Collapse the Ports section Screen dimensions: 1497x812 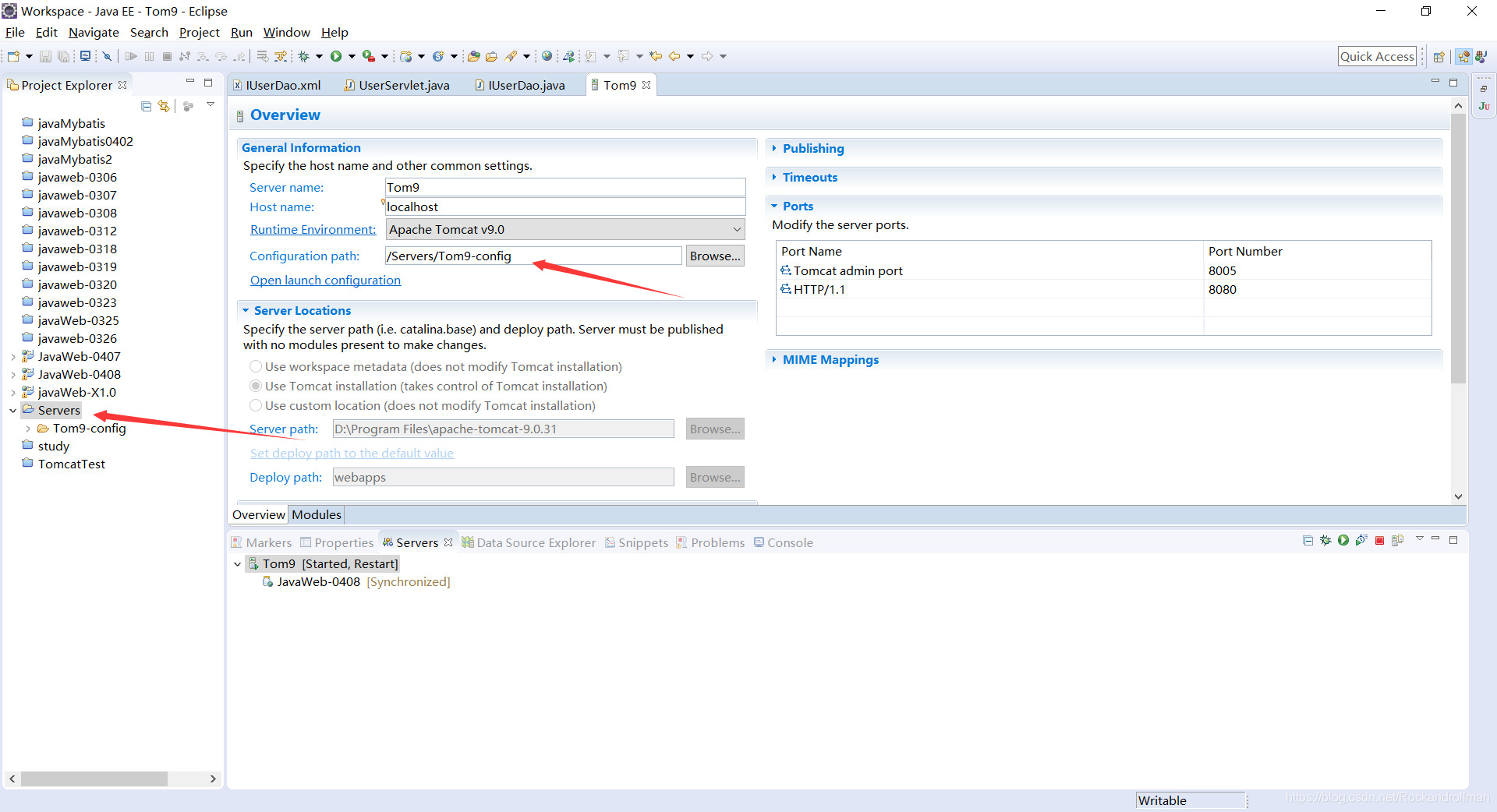pyautogui.click(x=774, y=206)
